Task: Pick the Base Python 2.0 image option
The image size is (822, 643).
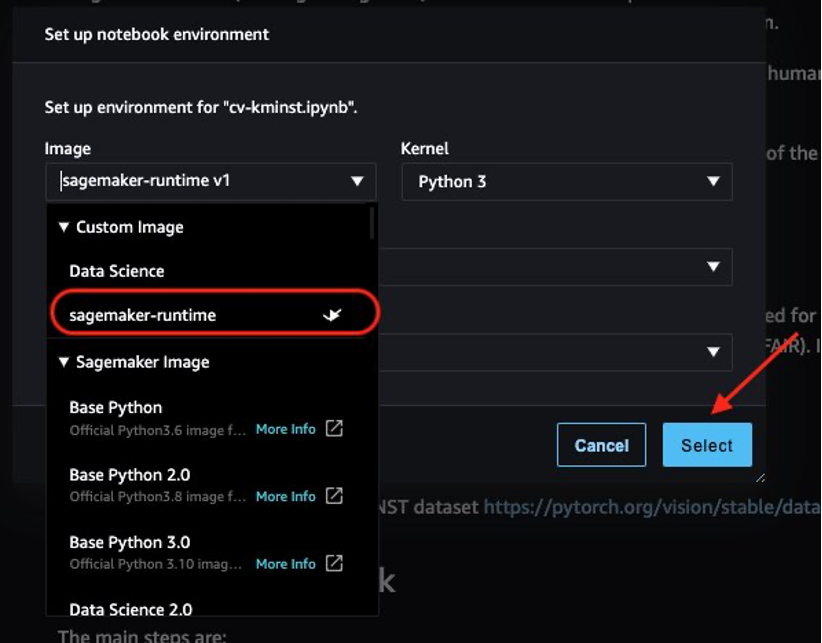Action: [x=129, y=475]
